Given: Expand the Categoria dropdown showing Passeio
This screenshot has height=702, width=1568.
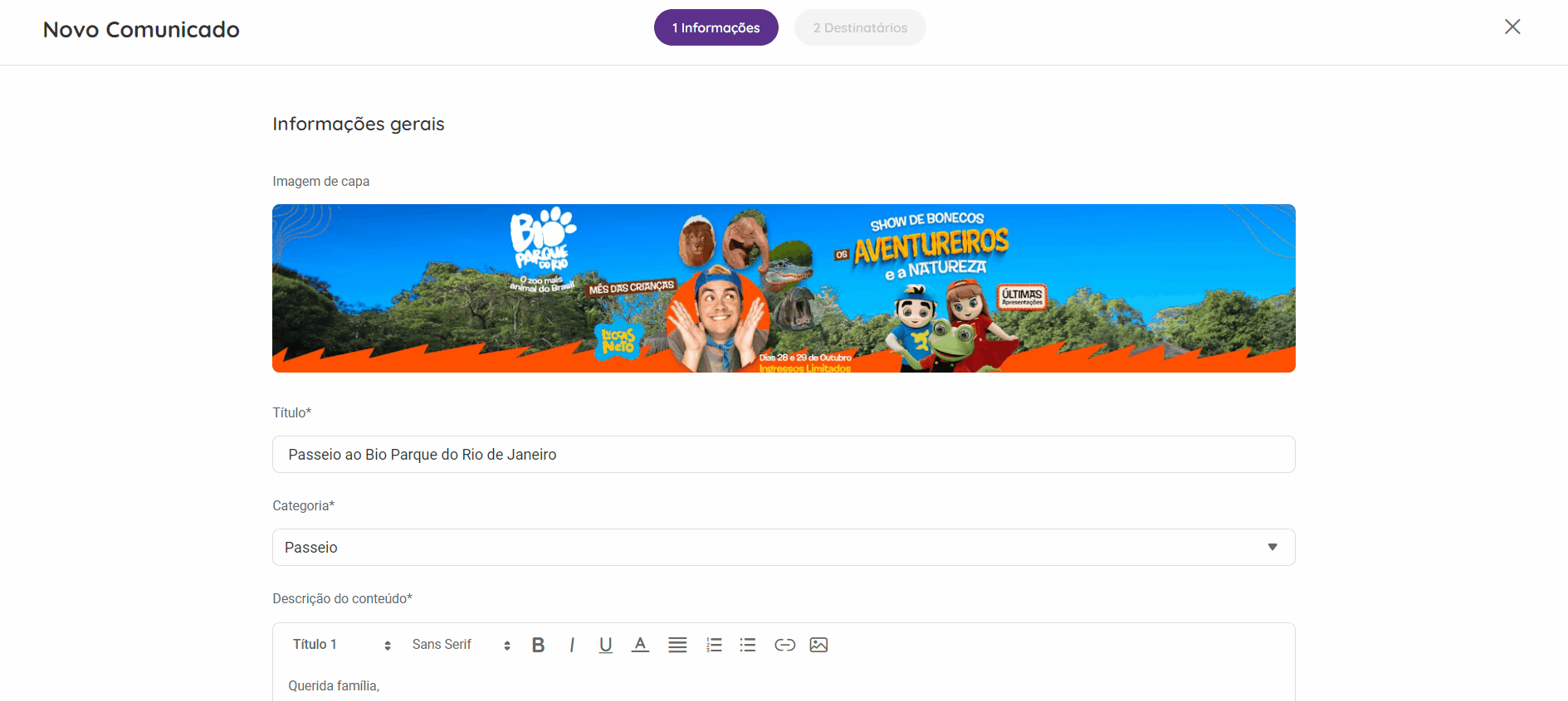Looking at the screenshot, I should click(784, 547).
